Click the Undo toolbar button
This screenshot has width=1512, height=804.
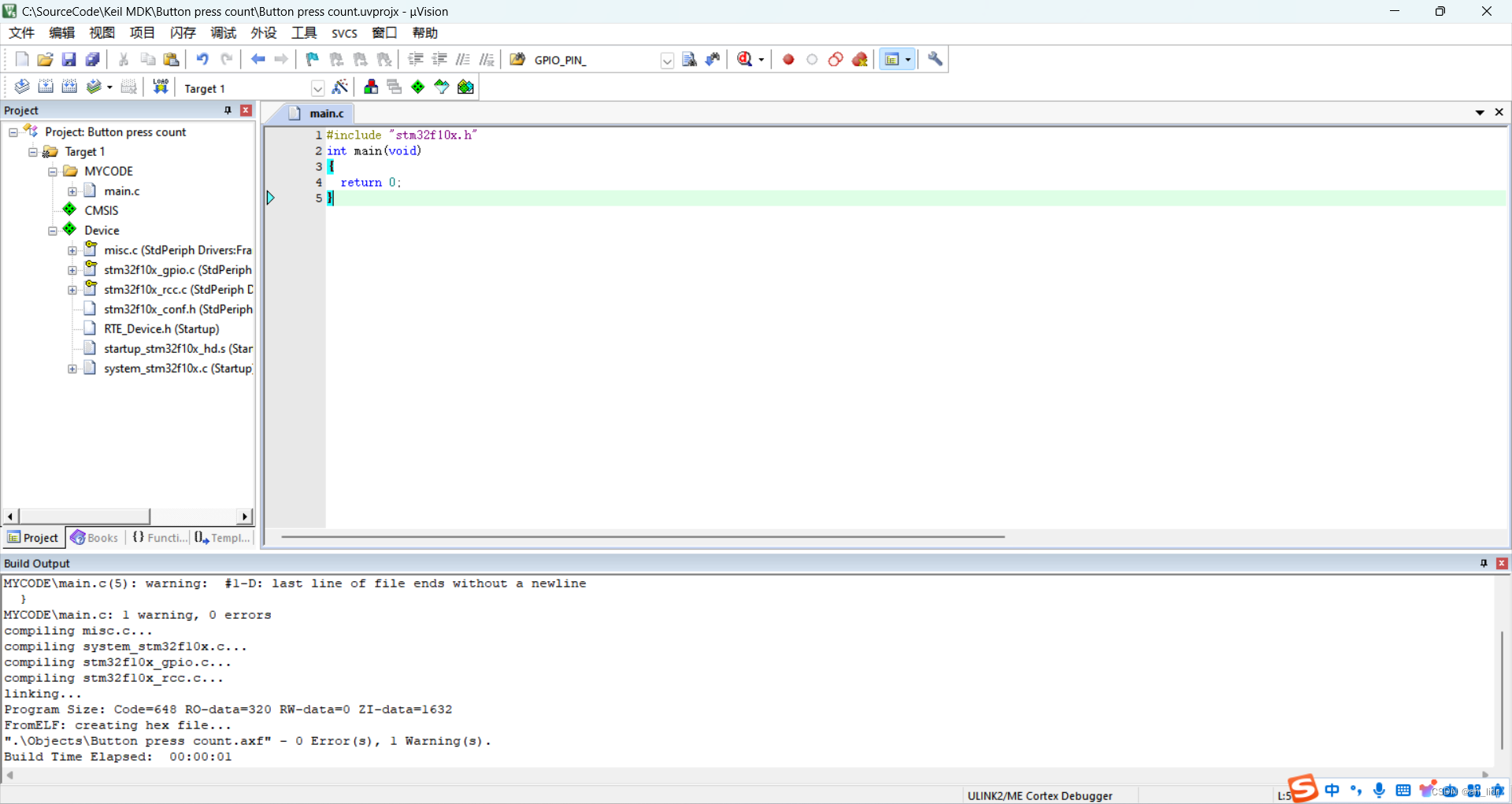(x=202, y=59)
